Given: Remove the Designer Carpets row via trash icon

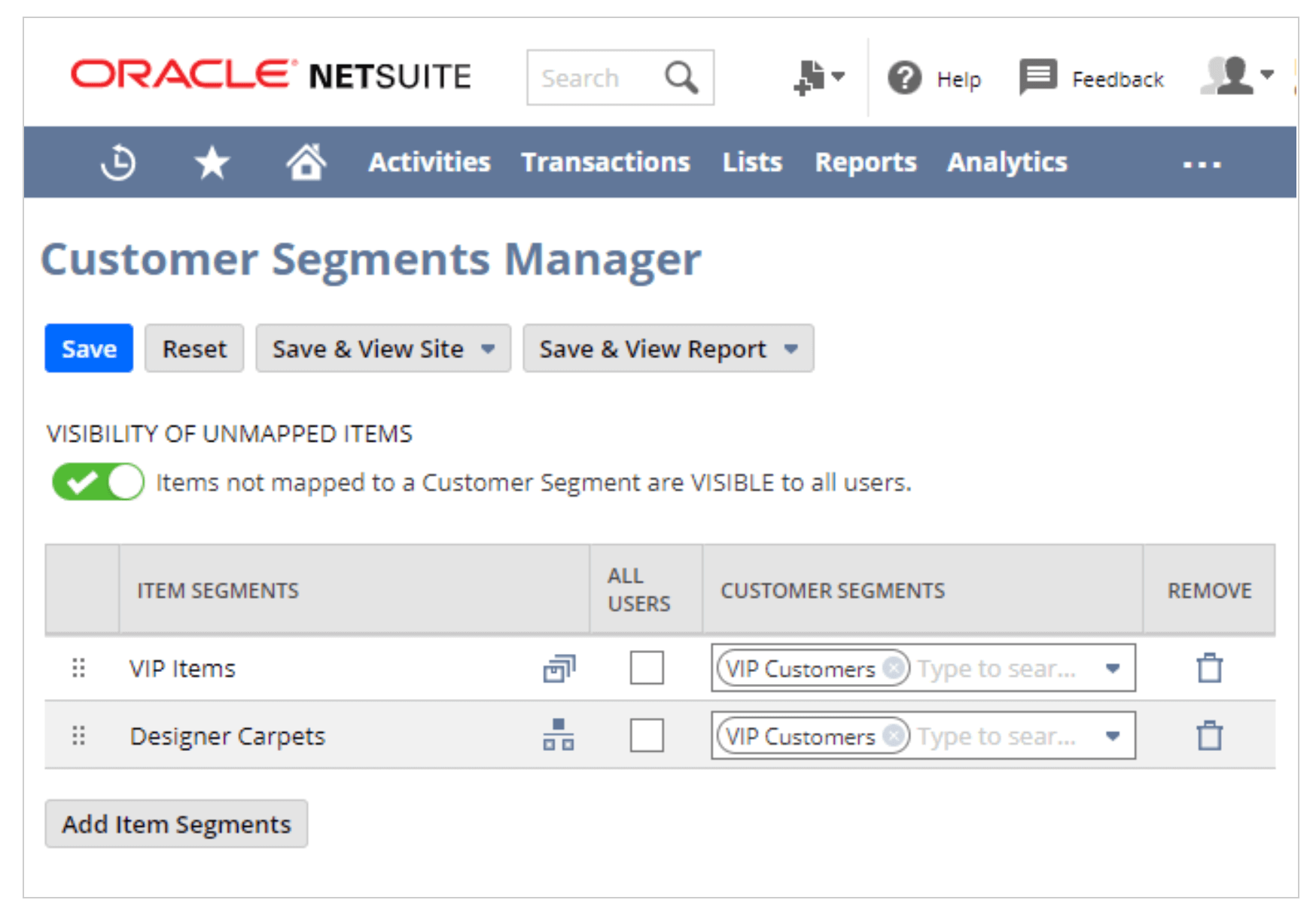Looking at the screenshot, I should pyautogui.click(x=1209, y=736).
